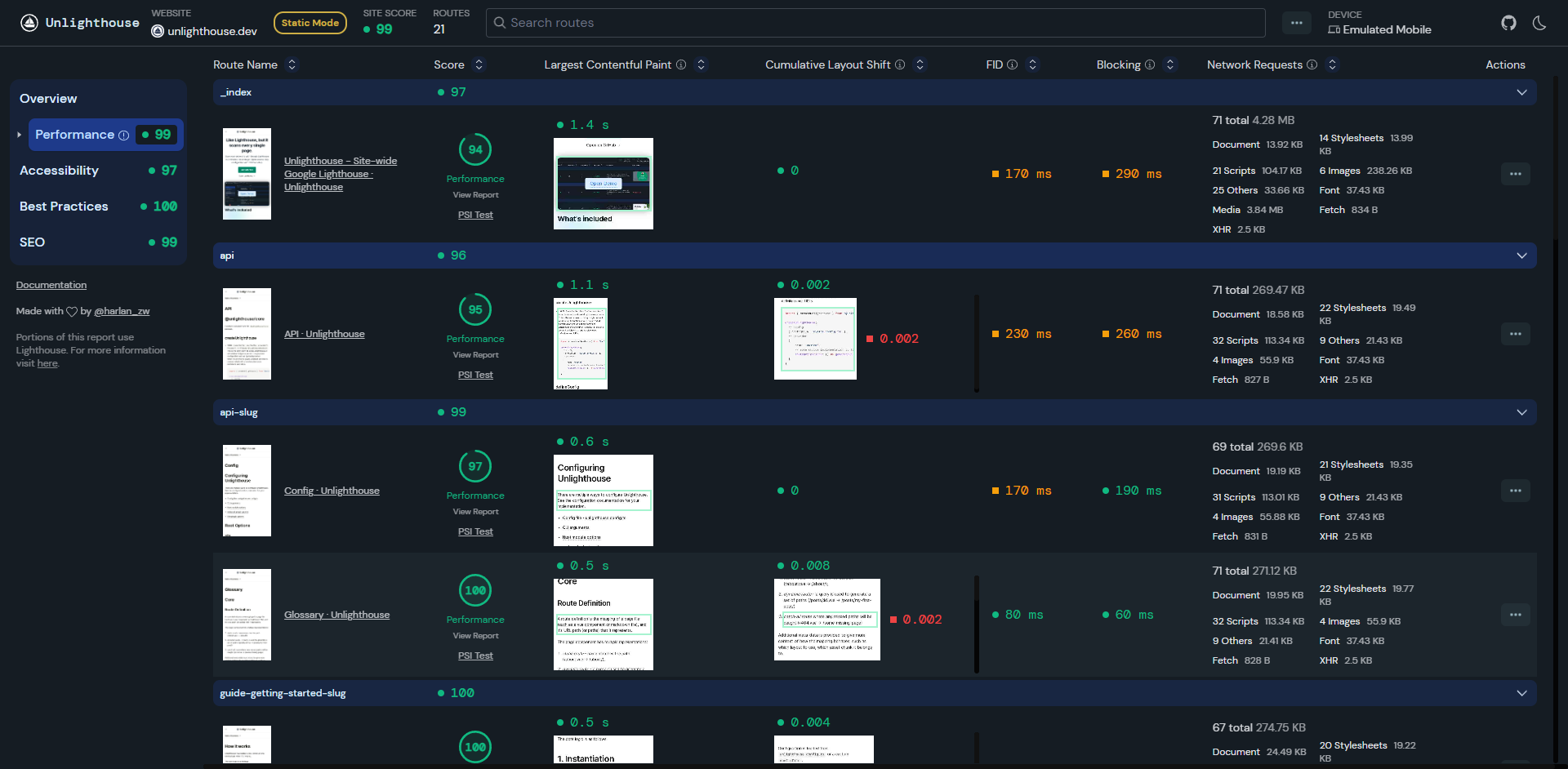Open the @harlan_zw profile link
Viewport: 1568px width, 769px height.
122,311
